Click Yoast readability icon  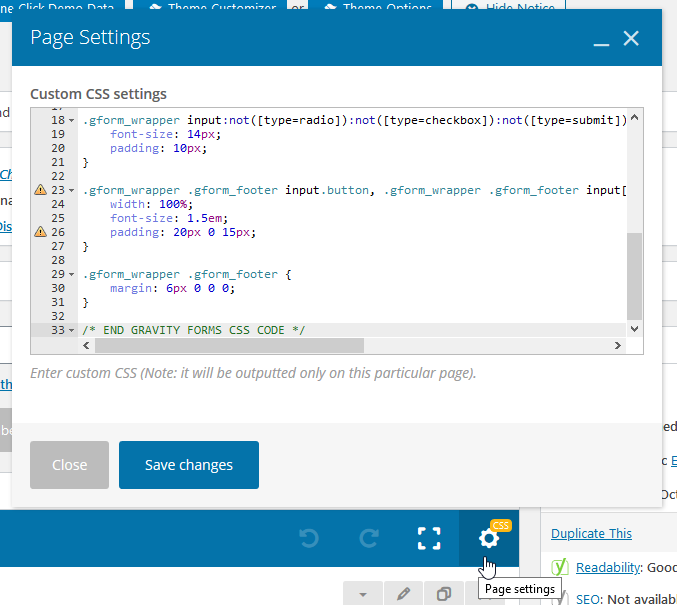coord(560,567)
